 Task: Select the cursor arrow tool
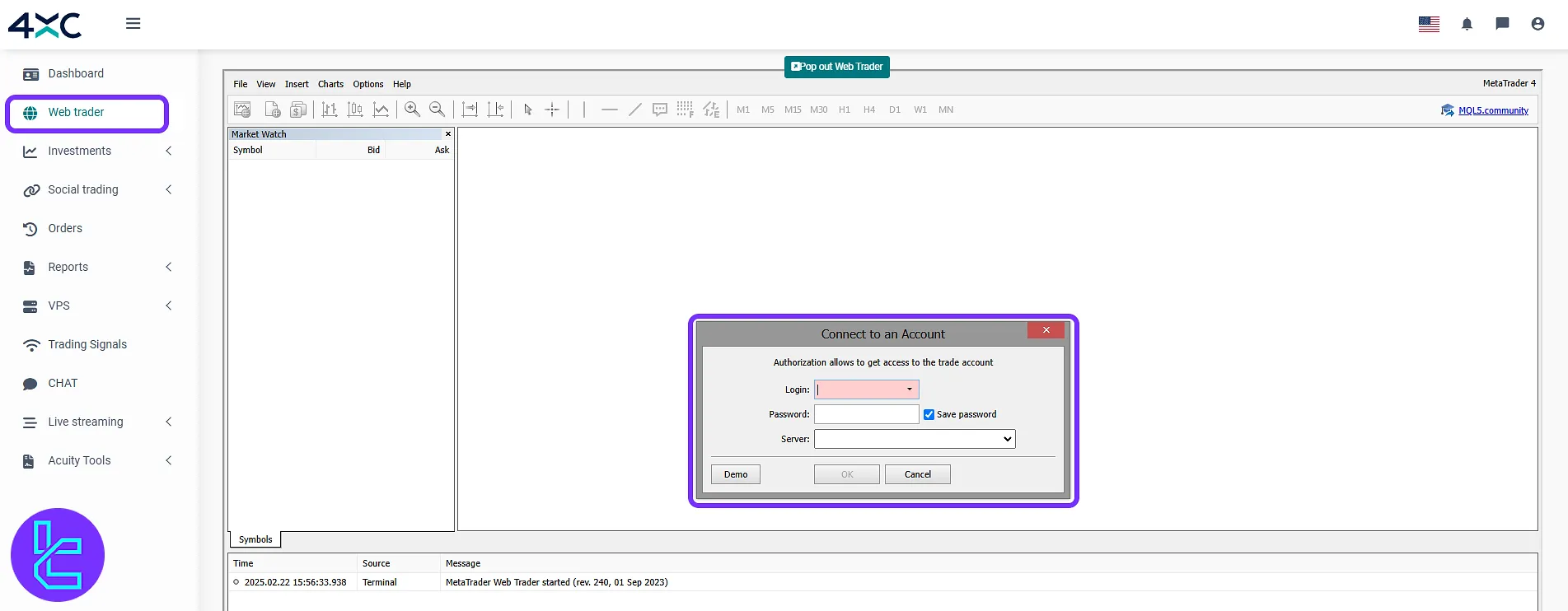click(528, 110)
